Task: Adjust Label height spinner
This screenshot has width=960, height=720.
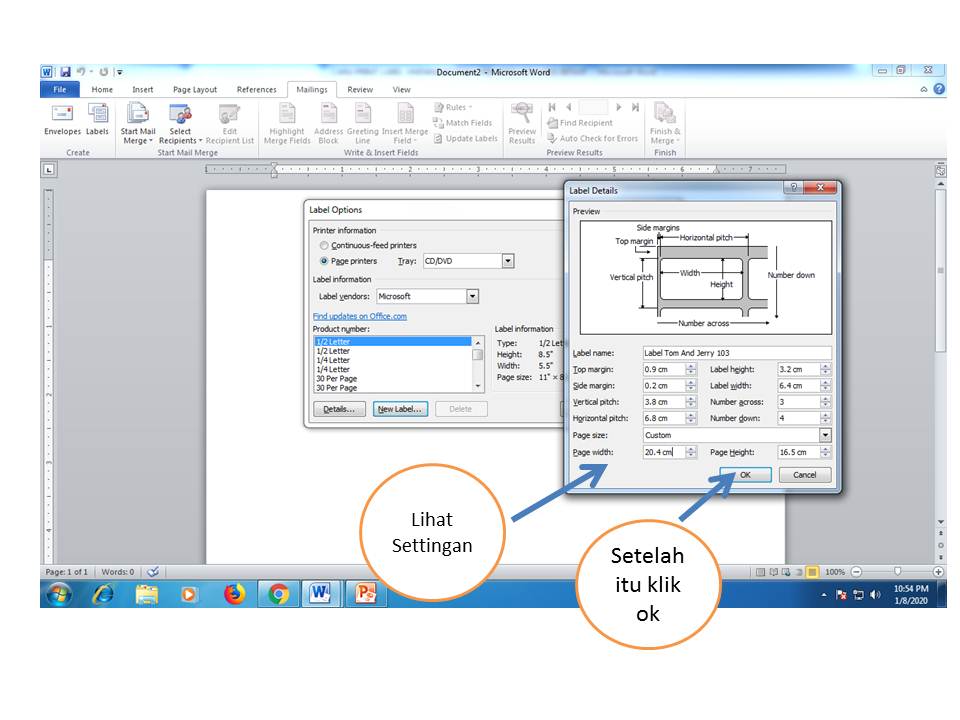Action: click(826, 369)
